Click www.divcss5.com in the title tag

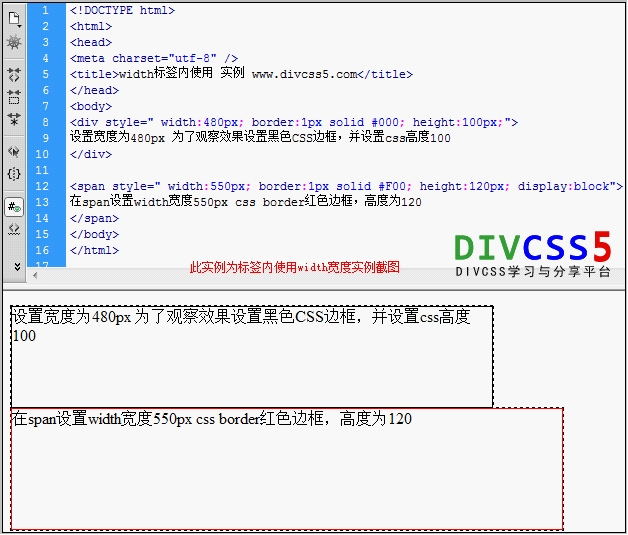point(304,74)
